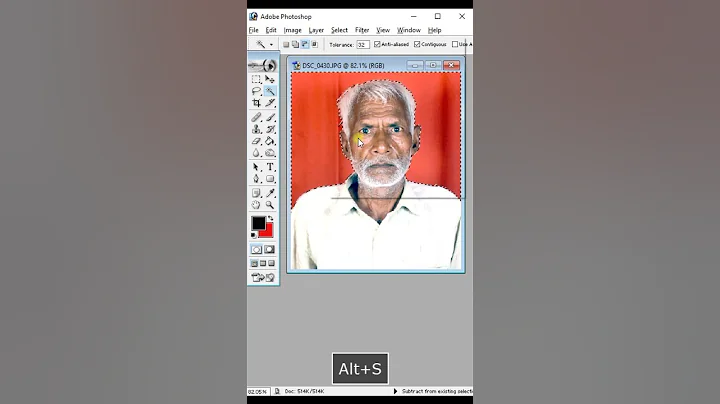The height and width of the screenshot is (404, 720).
Task: Select the Clone Stamp tool
Action: point(256,129)
